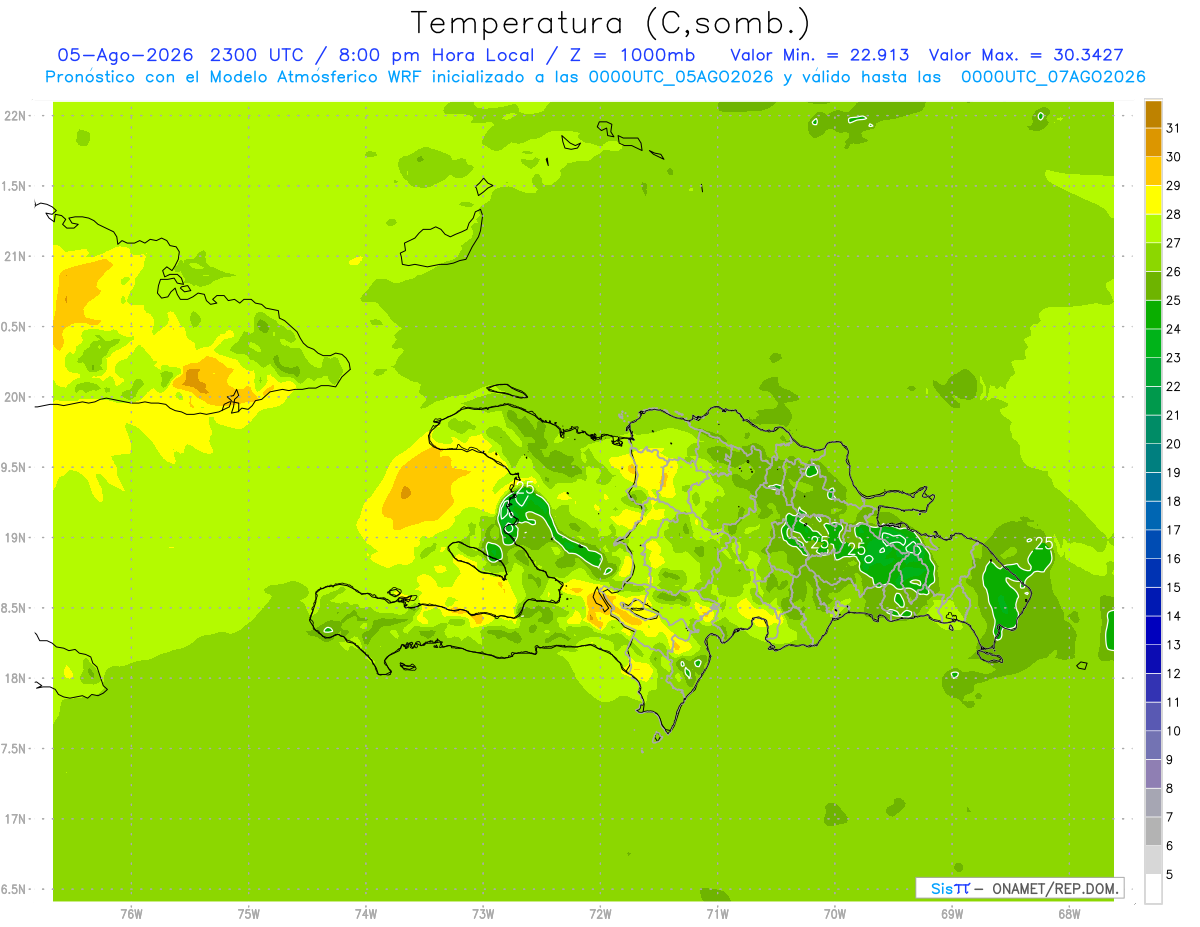
Task: Click the '20N' latitude axis label
Action: click(x=16, y=397)
